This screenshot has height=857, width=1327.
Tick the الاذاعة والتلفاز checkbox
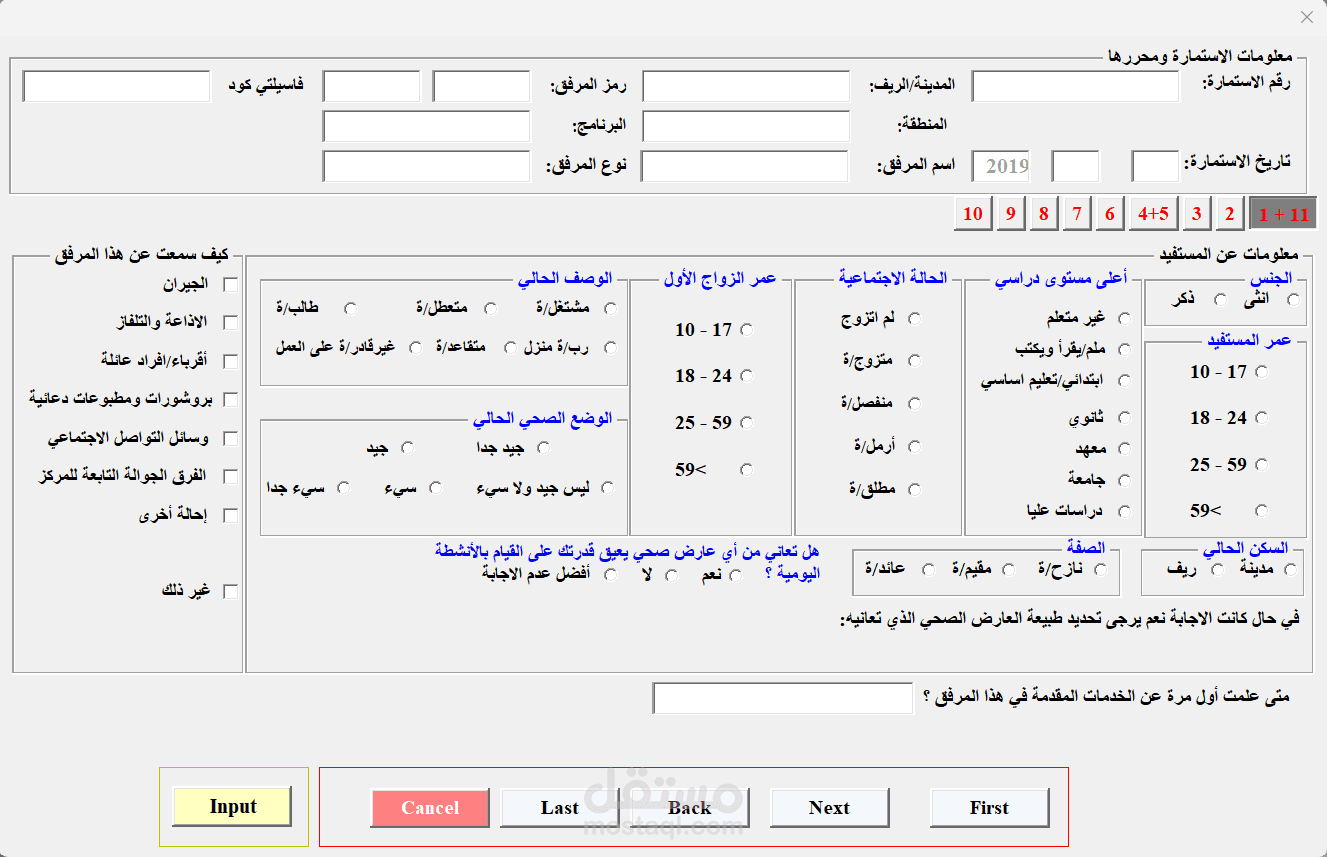(x=230, y=322)
